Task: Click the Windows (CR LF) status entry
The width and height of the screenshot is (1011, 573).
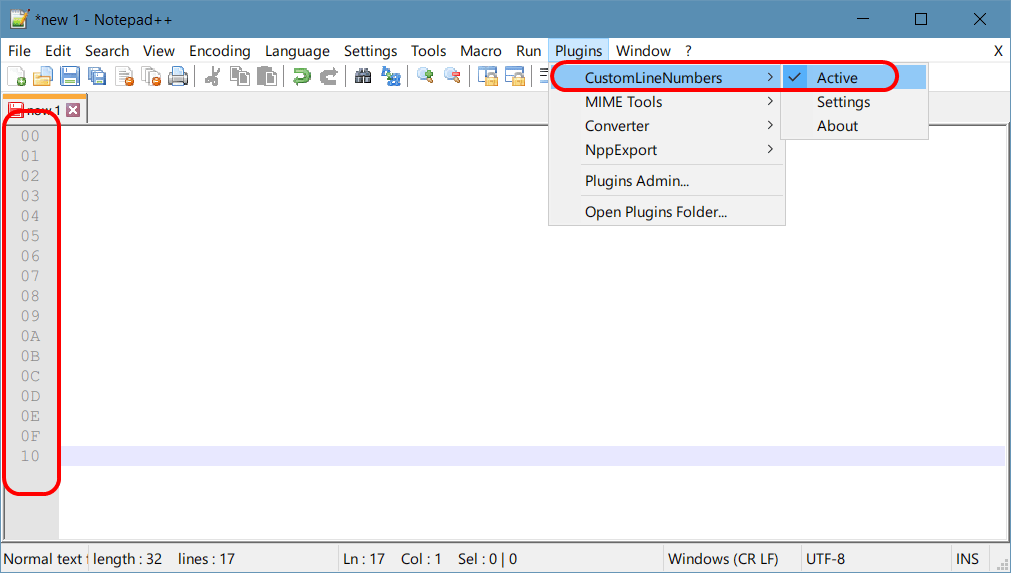Action: pyautogui.click(x=723, y=559)
